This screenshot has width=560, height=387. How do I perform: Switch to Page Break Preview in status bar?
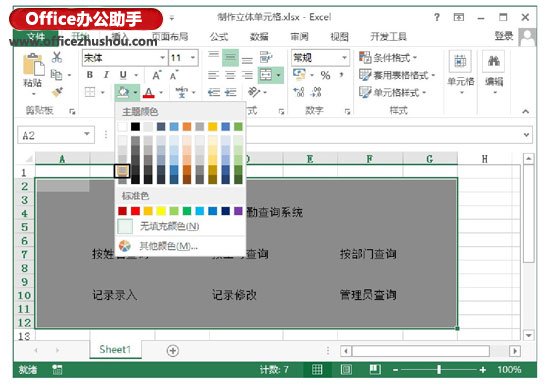coord(375,370)
